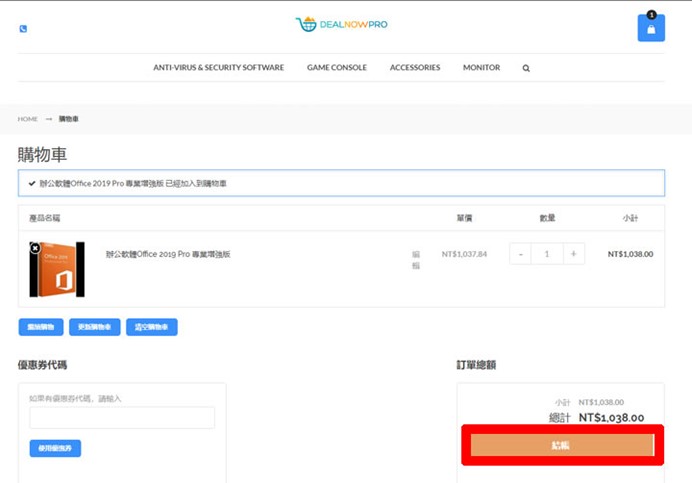This screenshot has width=692, height=483.
Task: Click the phone contact icon
Action: tap(23, 28)
